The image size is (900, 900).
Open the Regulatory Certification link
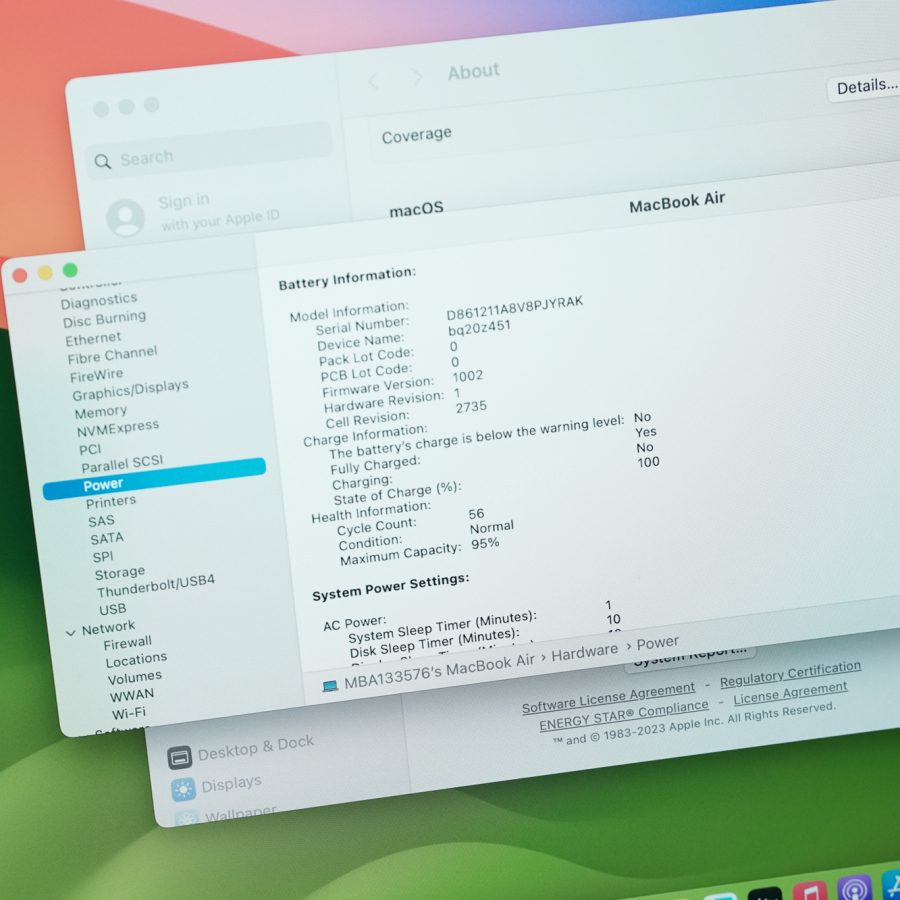tap(790, 674)
